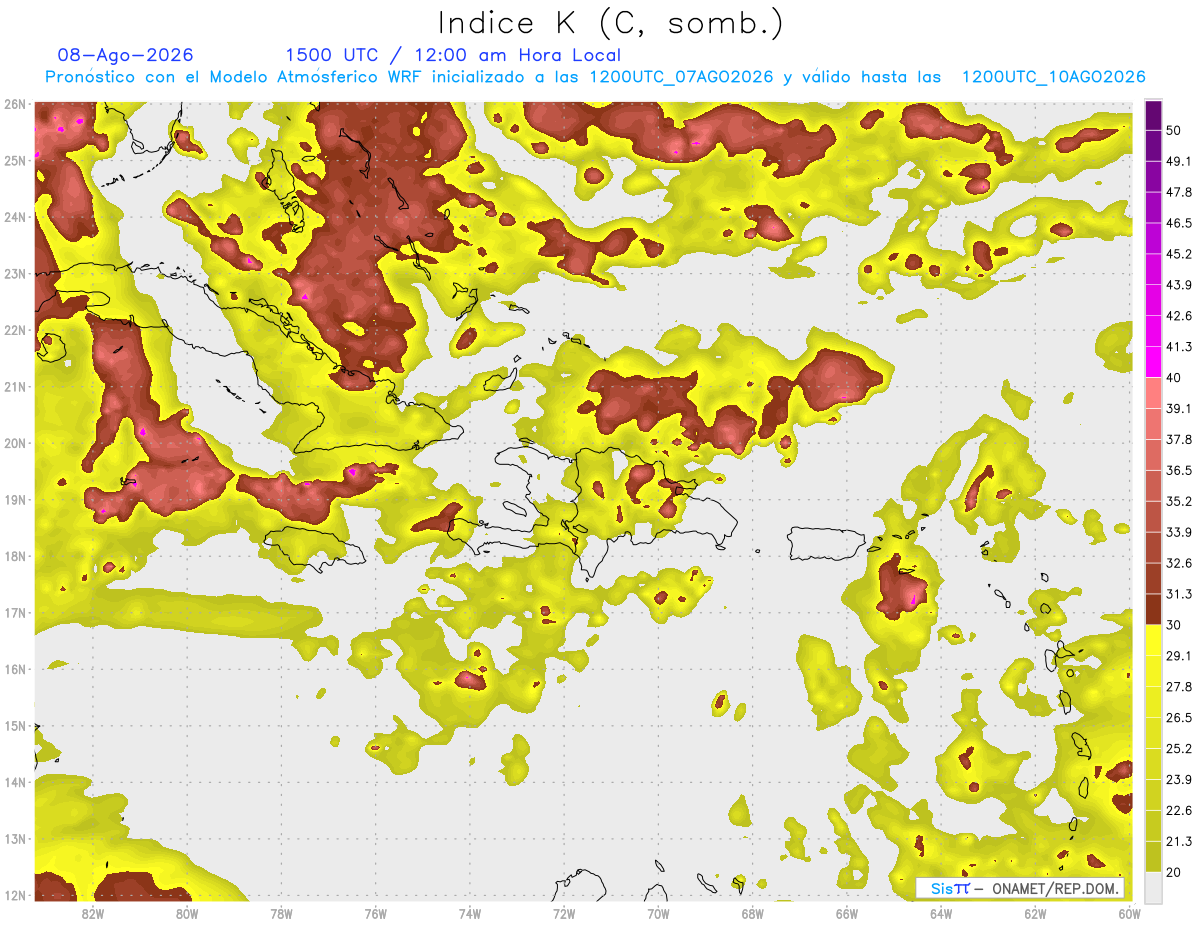The width and height of the screenshot is (1200, 927).
Task: Click the colorbar value 35.2
Action: click(x=1179, y=501)
